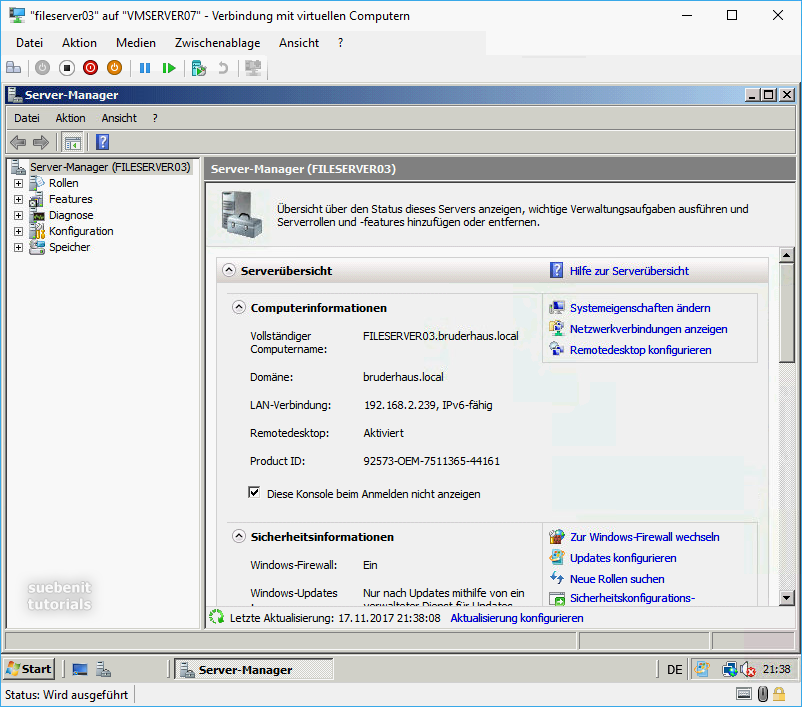
Task: Click the Revert checkpoint arrow icon
Action: 223,68
